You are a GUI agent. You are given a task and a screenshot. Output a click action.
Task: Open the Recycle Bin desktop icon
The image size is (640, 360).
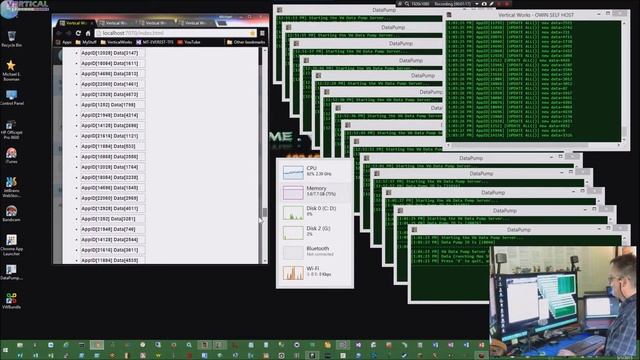11,39
